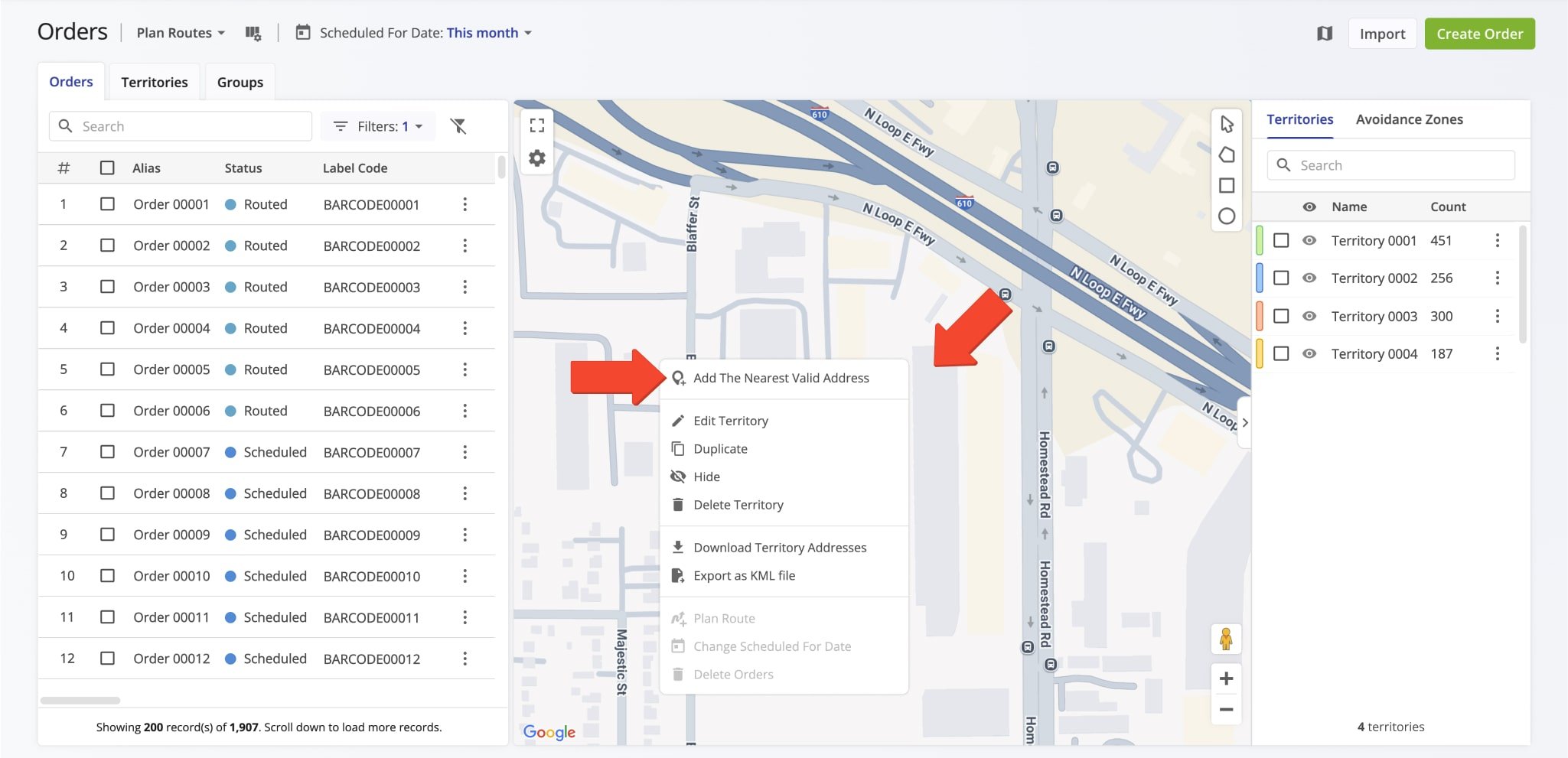The height and width of the screenshot is (758, 1568).
Task: Expand the Filters: 1 dropdown
Action: [x=378, y=126]
